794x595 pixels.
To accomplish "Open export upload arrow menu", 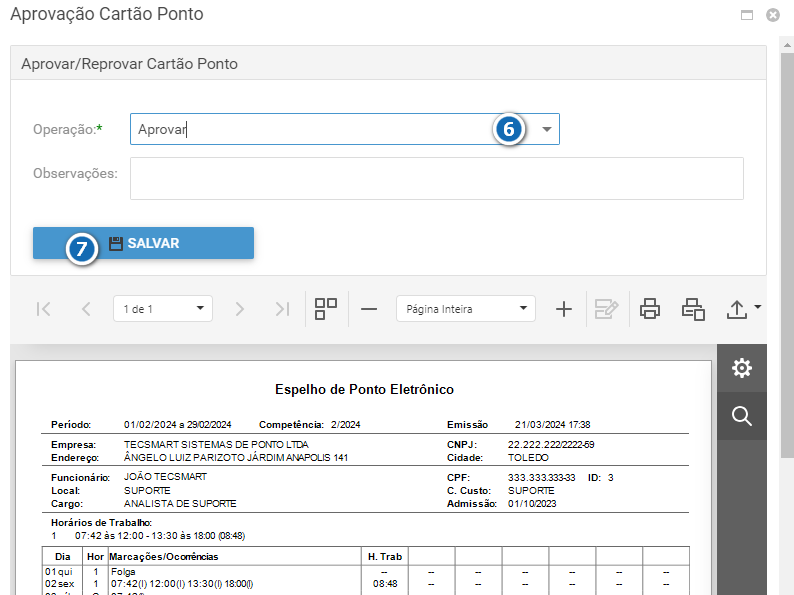I will (743, 309).
